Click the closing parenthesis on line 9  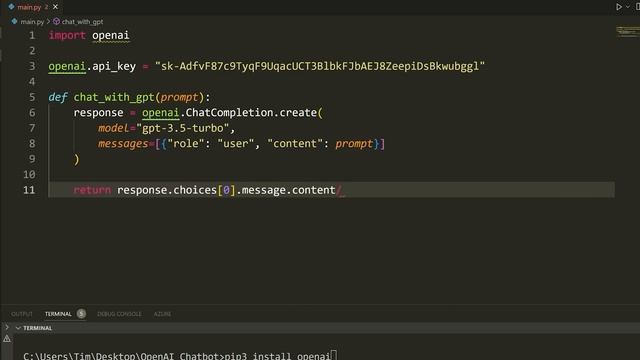tap(76, 159)
